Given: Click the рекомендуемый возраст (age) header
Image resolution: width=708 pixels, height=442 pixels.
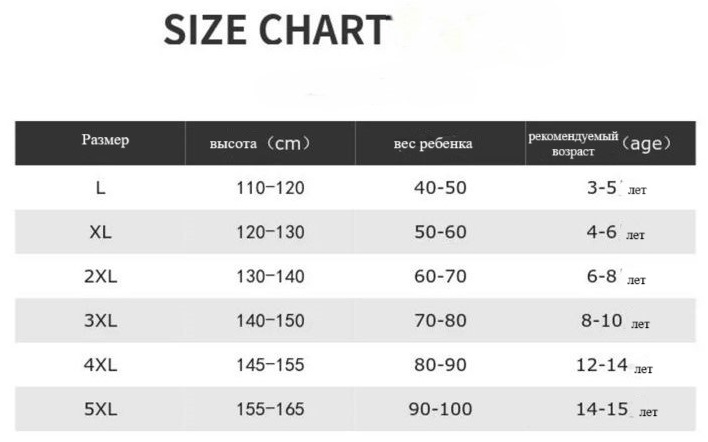Looking at the screenshot, I should pyautogui.click(x=600, y=144).
